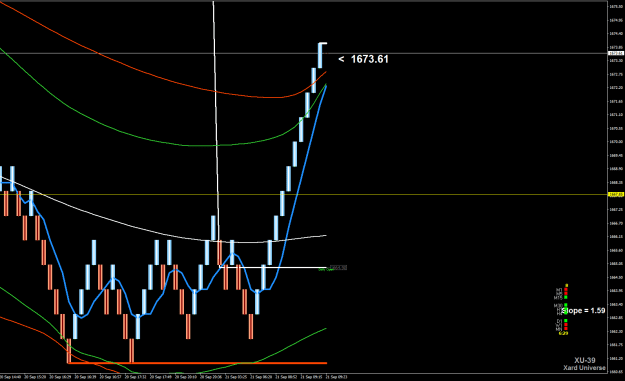
Task: Click the 21 Sep 09:23 time label
Action: point(337,377)
